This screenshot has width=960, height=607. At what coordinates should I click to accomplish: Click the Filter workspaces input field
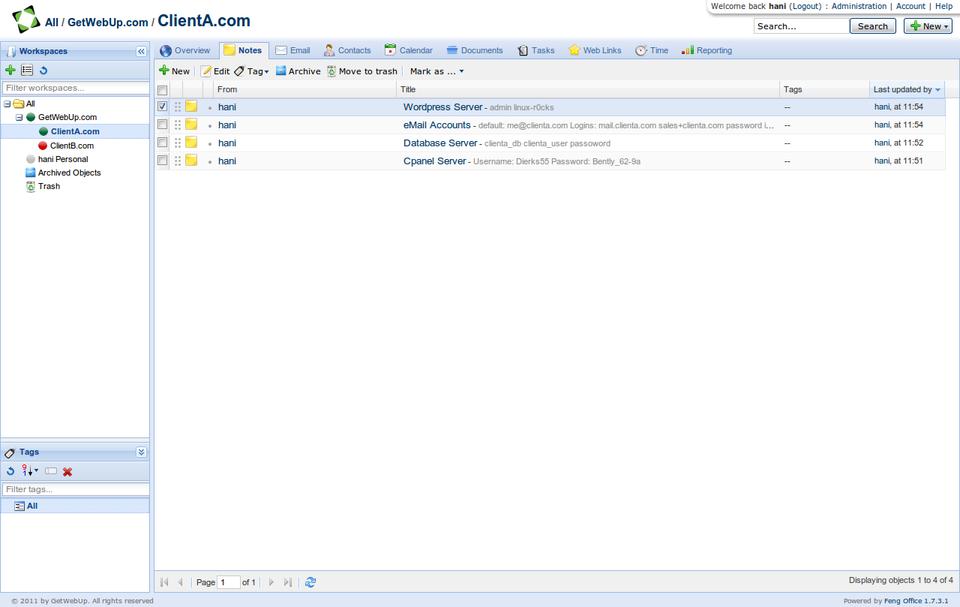tap(75, 88)
